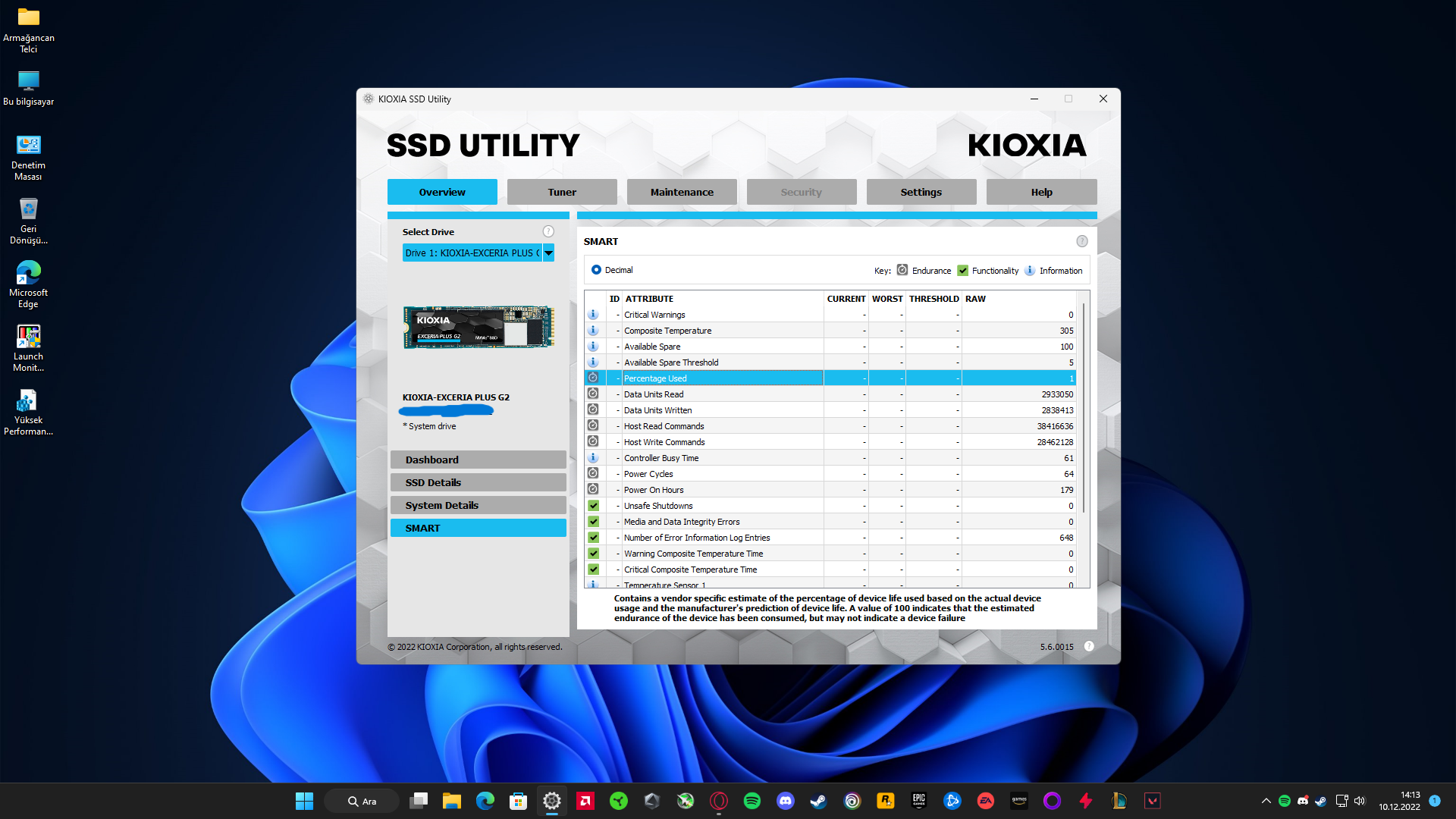Image resolution: width=1456 pixels, height=819 pixels.
Task: Click endurance icon beside Data Units Read
Action: tap(593, 394)
